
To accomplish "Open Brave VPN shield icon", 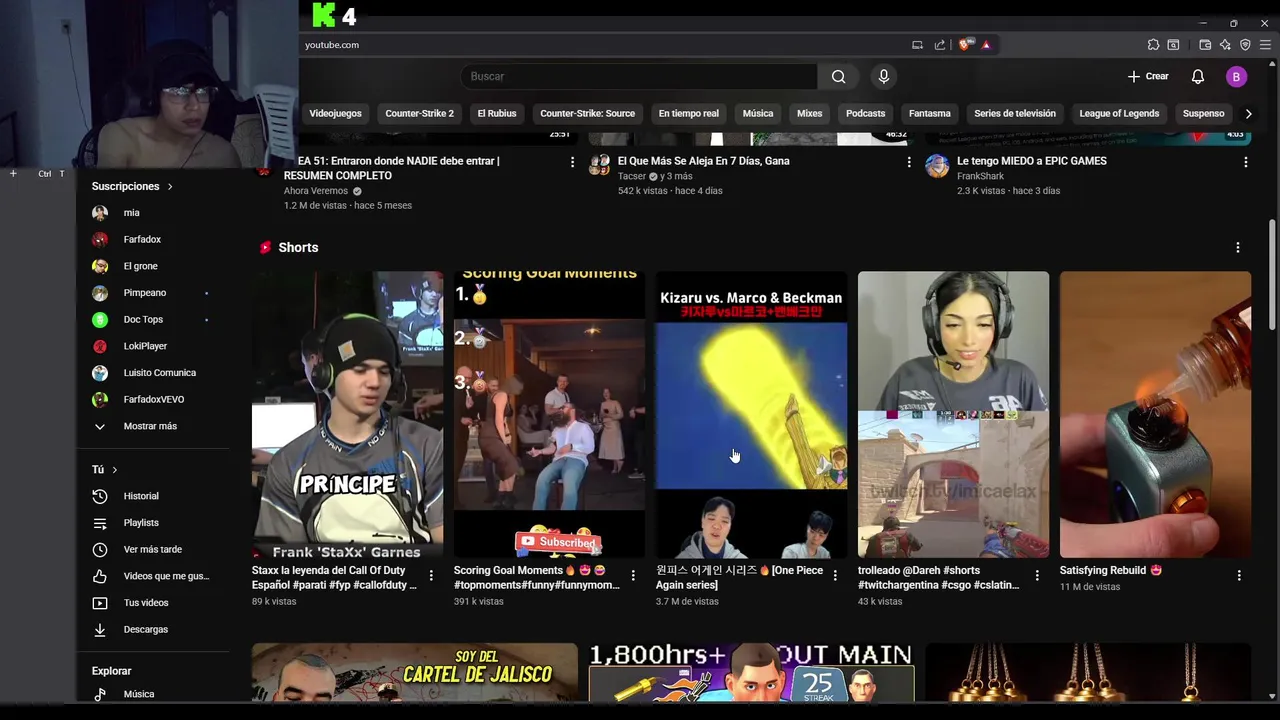I will coord(1245,45).
